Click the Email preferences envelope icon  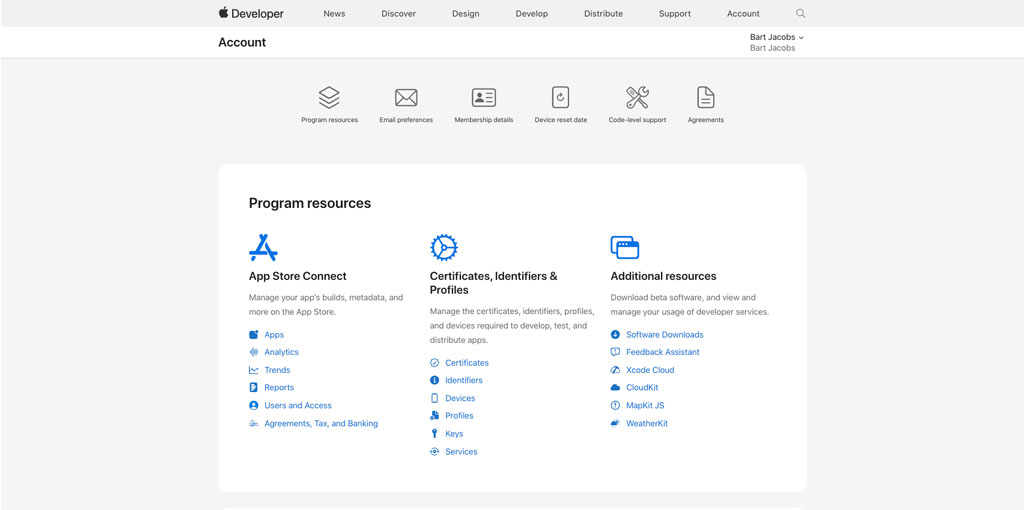[x=406, y=98]
